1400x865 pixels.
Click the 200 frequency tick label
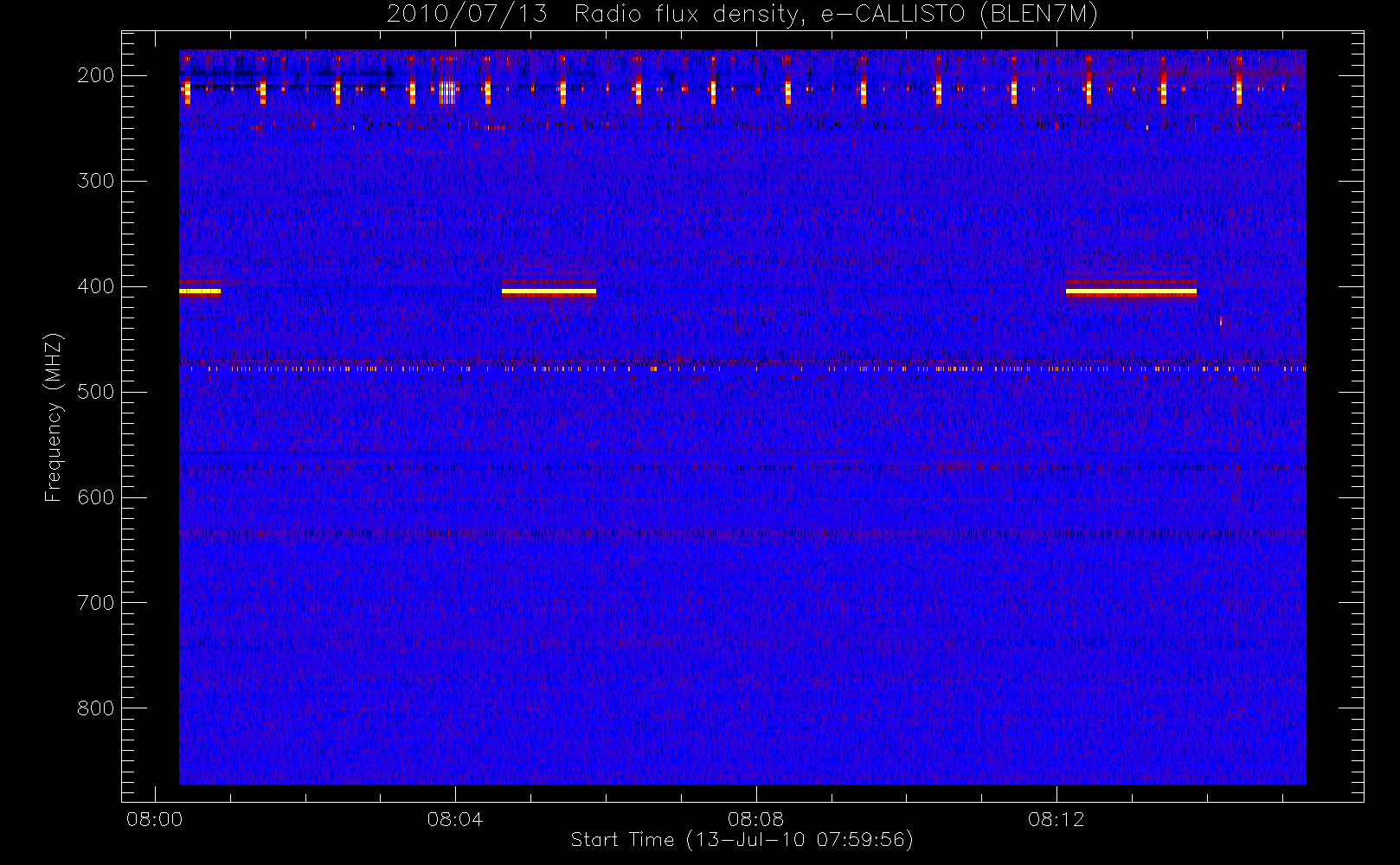point(96,75)
